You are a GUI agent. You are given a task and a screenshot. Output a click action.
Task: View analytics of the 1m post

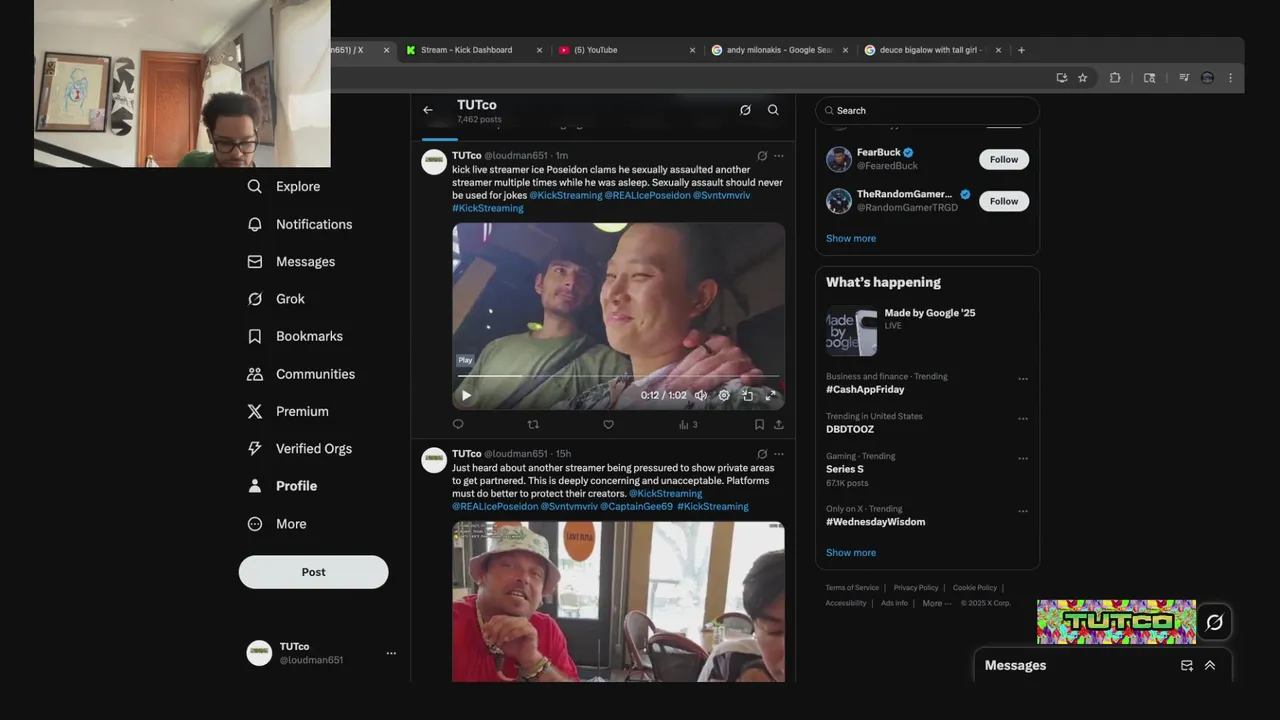click(688, 424)
